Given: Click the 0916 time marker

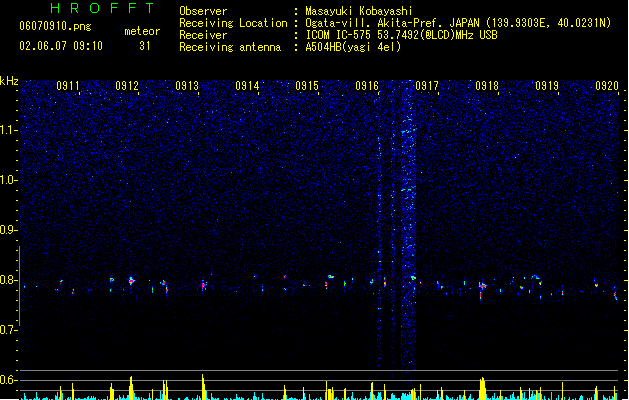Looking at the screenshot, I should pos(367,86).
